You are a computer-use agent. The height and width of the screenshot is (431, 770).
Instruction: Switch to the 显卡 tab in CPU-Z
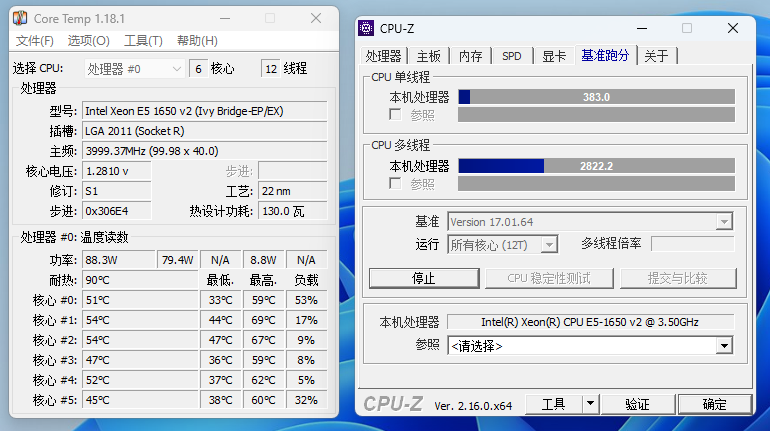point(554,56)
